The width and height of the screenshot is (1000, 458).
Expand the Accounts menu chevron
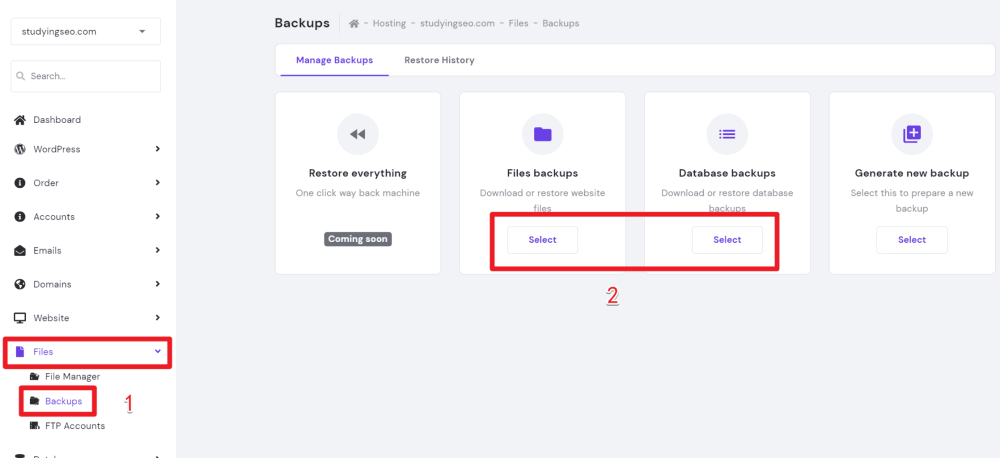pyautogui.click(x=157, y=217)
